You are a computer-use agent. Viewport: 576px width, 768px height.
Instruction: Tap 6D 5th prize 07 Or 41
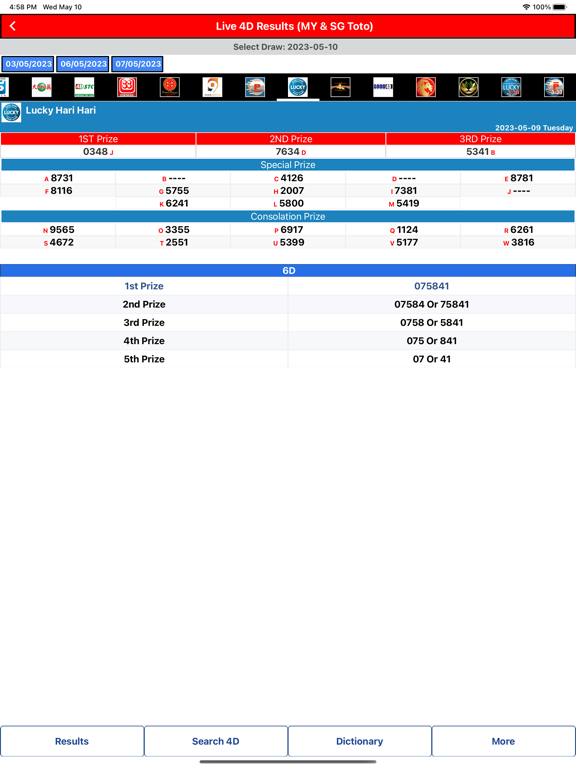pyautogui.click(x=432, y=359)
